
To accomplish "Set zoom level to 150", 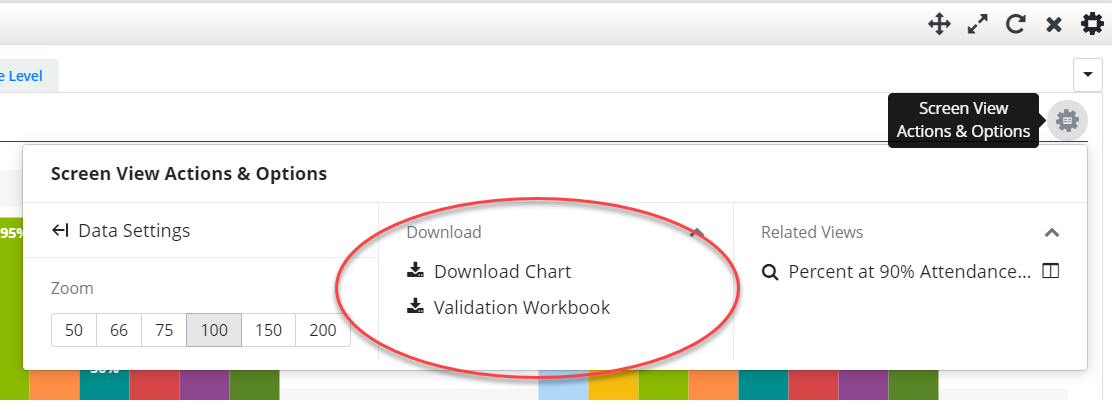I will 268,330.
